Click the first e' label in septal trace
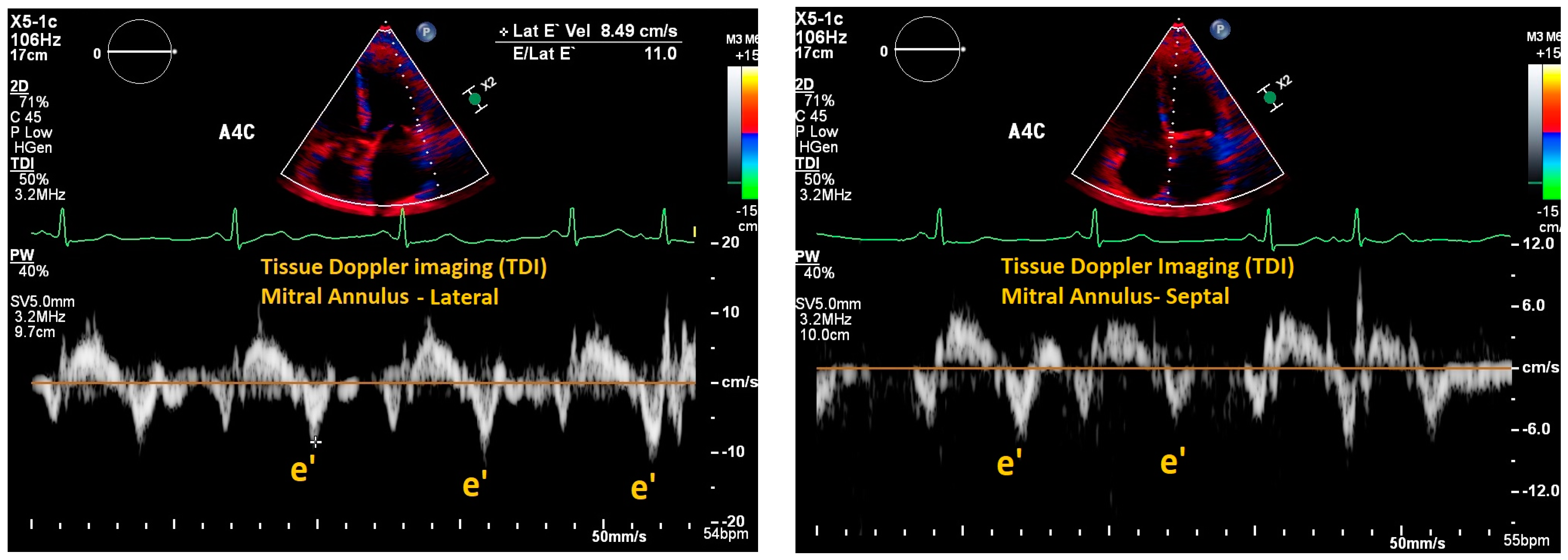This screenshot has height=560, width=1568. click(x=1008, y=464)
